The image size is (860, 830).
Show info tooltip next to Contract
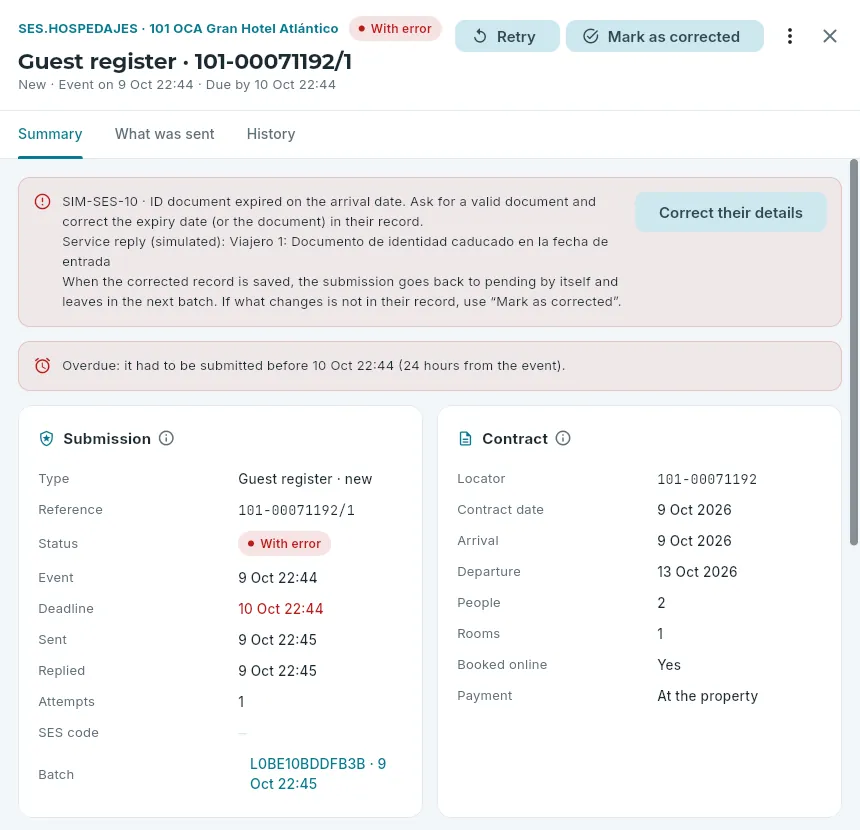point(563,438)
